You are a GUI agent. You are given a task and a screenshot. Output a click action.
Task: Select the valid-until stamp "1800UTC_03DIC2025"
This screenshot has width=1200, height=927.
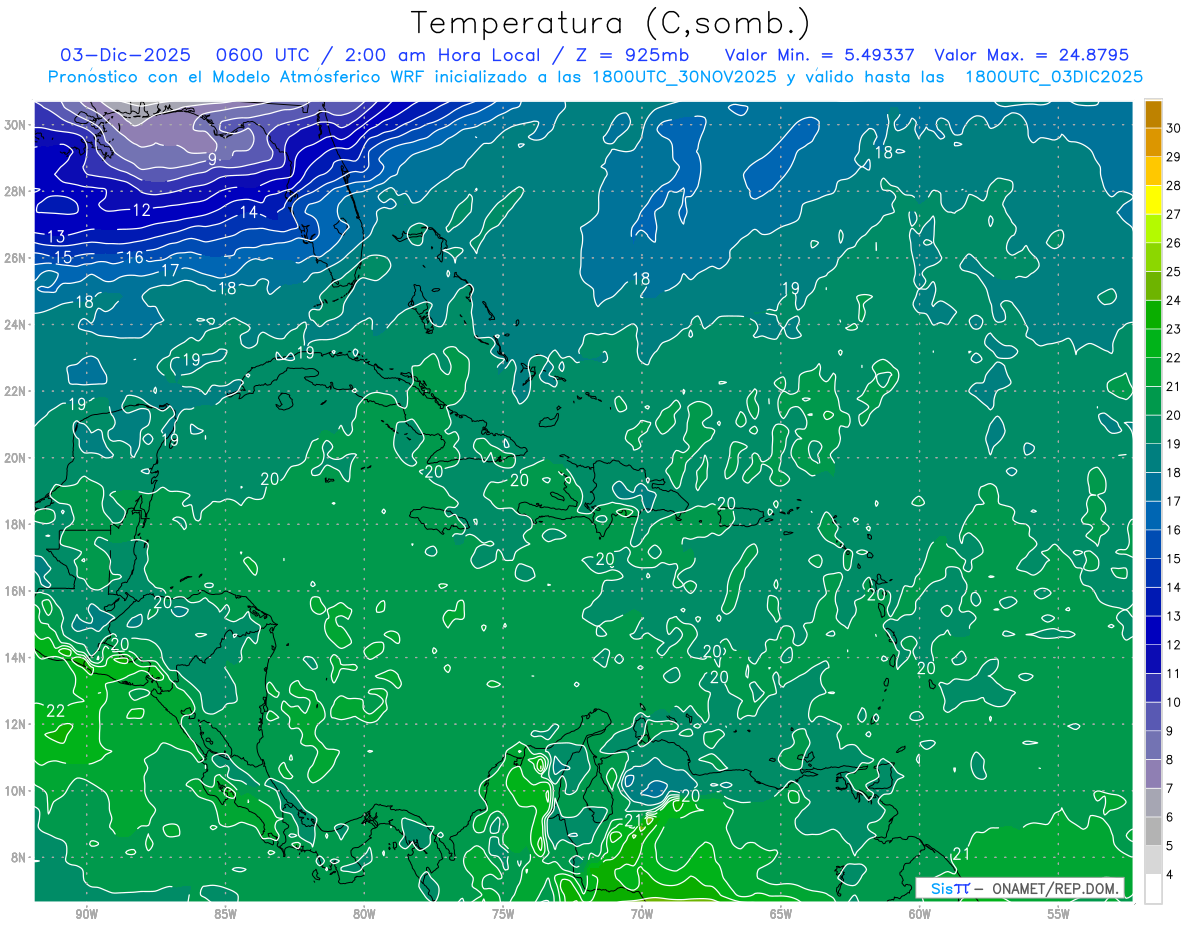[1054, 77]
